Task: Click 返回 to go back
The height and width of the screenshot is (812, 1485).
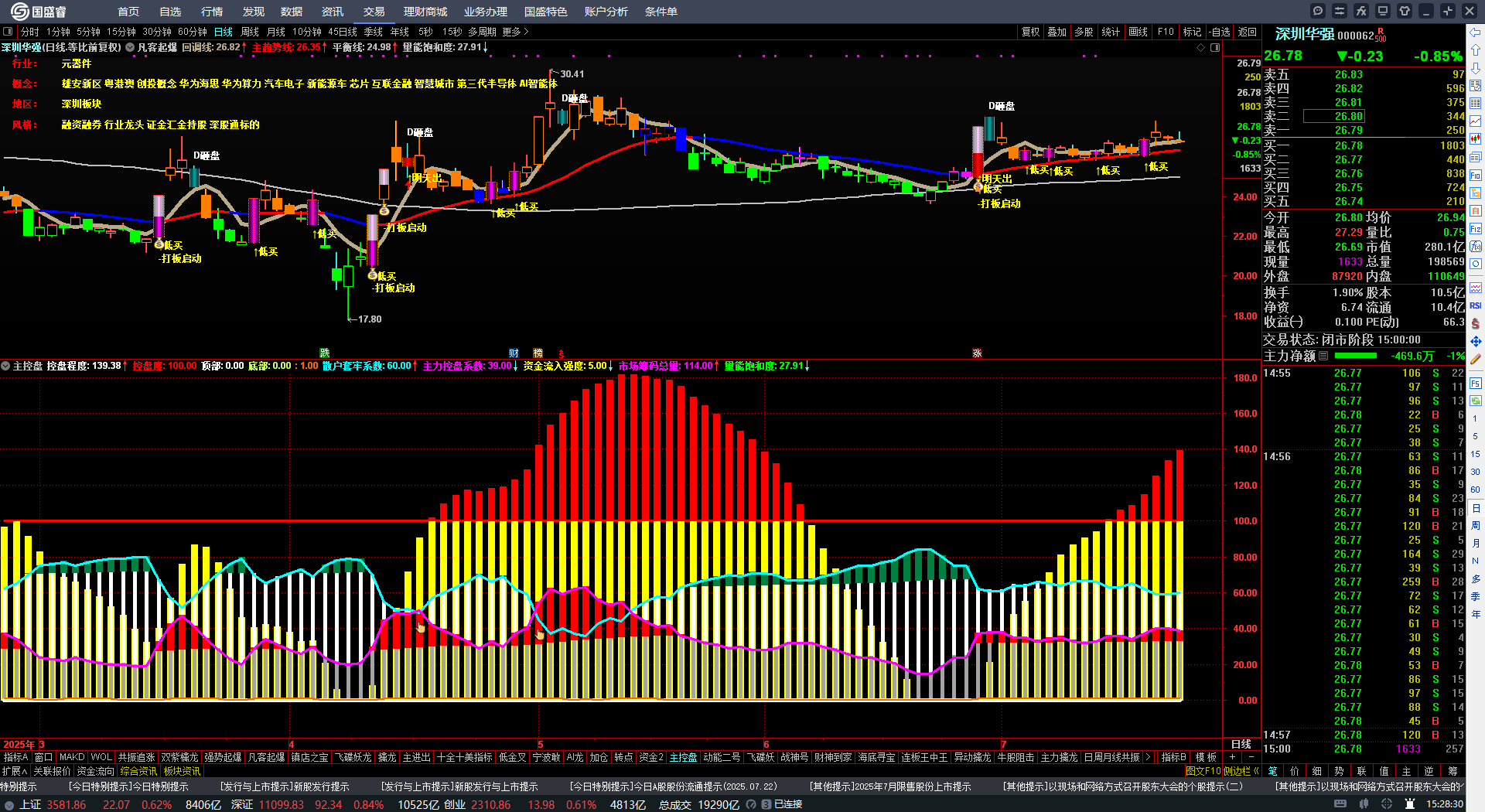Action: (x=1247, y=32)
